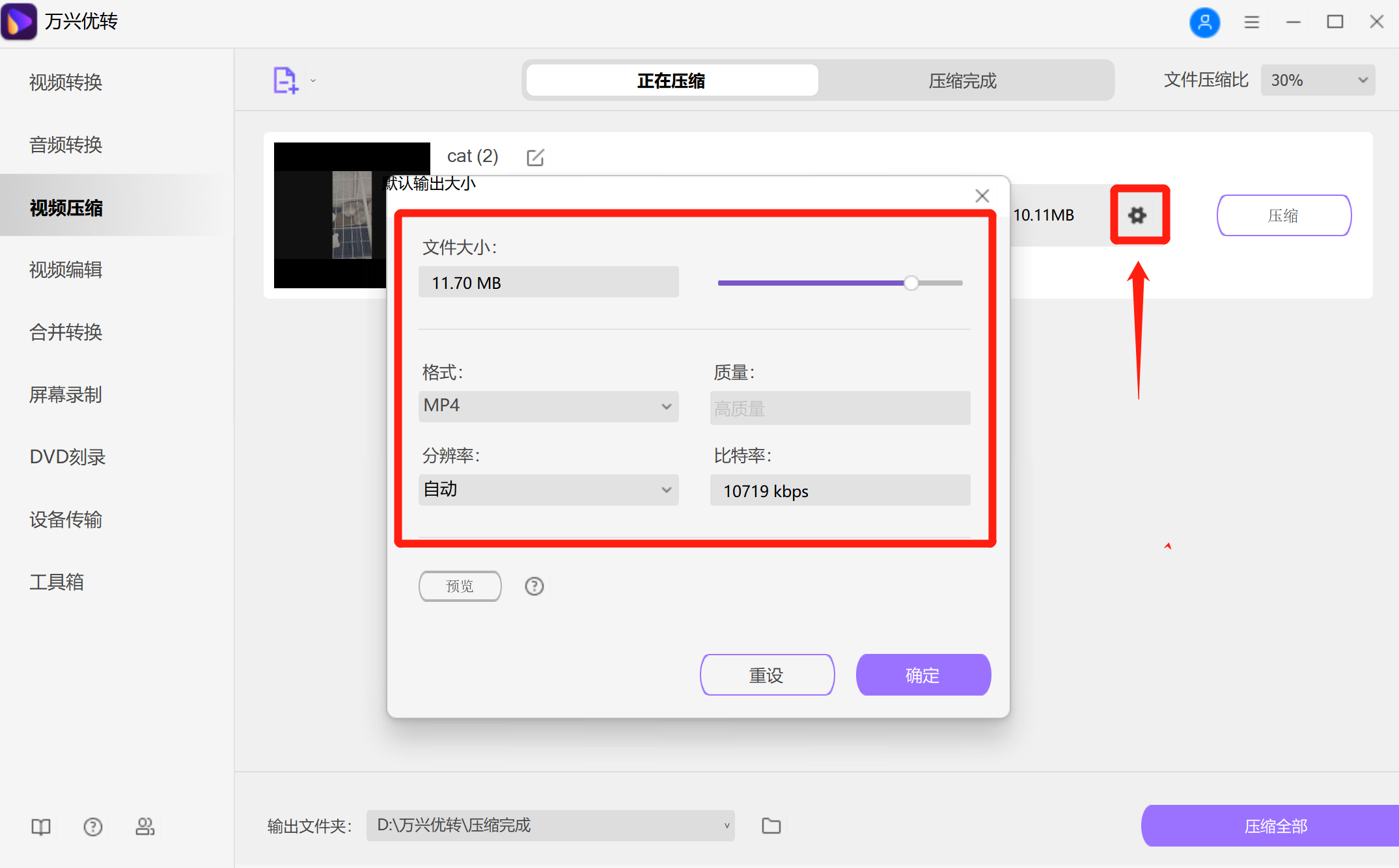This screenshot has height=868, width=1399.
Task: Open the compression settings gear icon
Action: coord(1139,215)
